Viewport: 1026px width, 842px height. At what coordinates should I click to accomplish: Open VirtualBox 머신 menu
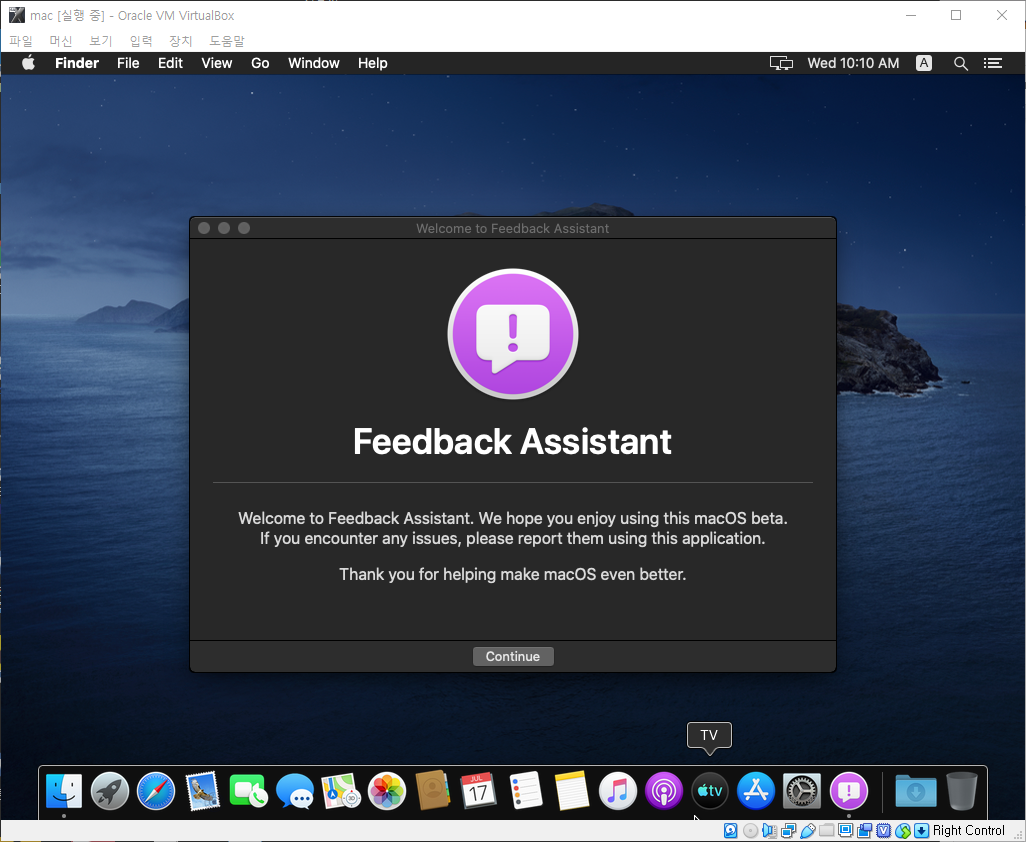[61, 41]
